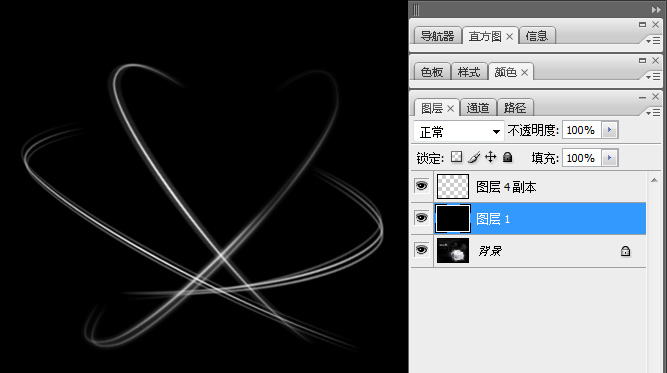Switch to the 样式 tab
667x373 pixels.
pos(469,72)
